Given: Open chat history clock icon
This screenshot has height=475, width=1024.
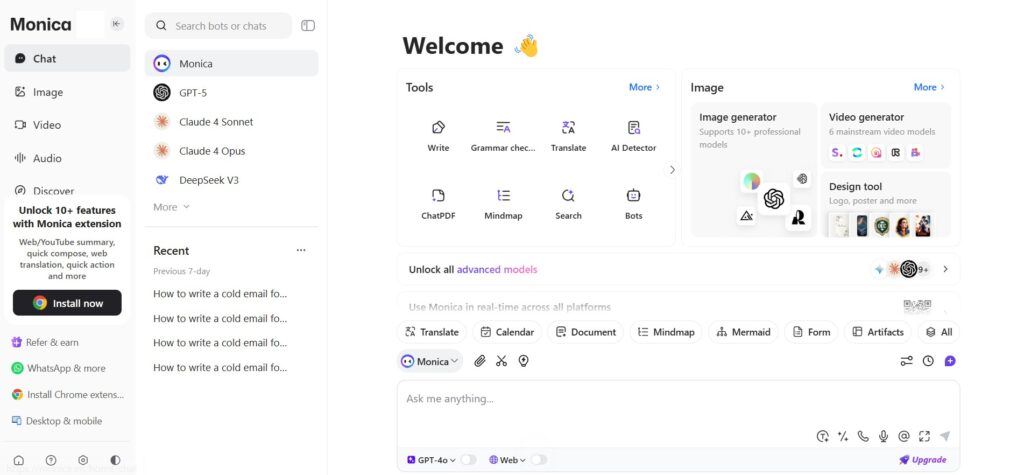Looking at the screenshot, I should 928,361.
